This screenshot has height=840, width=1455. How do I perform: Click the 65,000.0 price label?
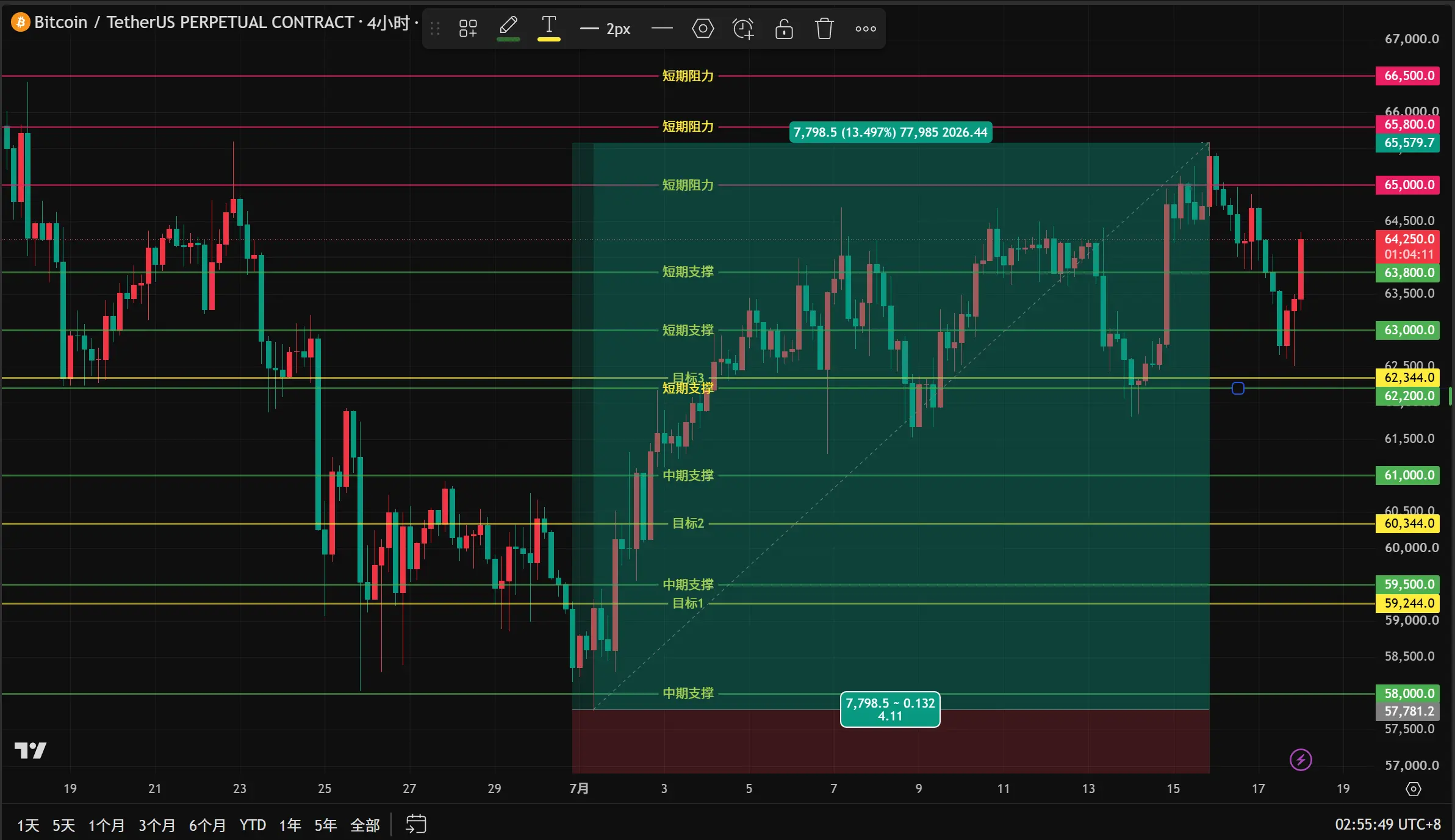pyautogui.click(x=1408, y=185)
